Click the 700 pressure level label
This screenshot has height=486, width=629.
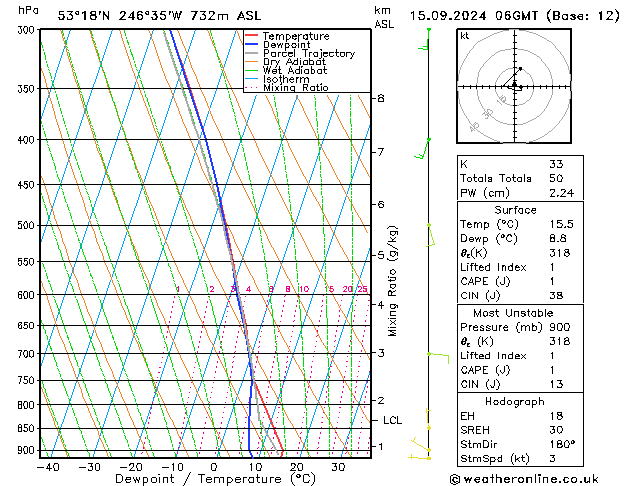click(x=28, y=354)
